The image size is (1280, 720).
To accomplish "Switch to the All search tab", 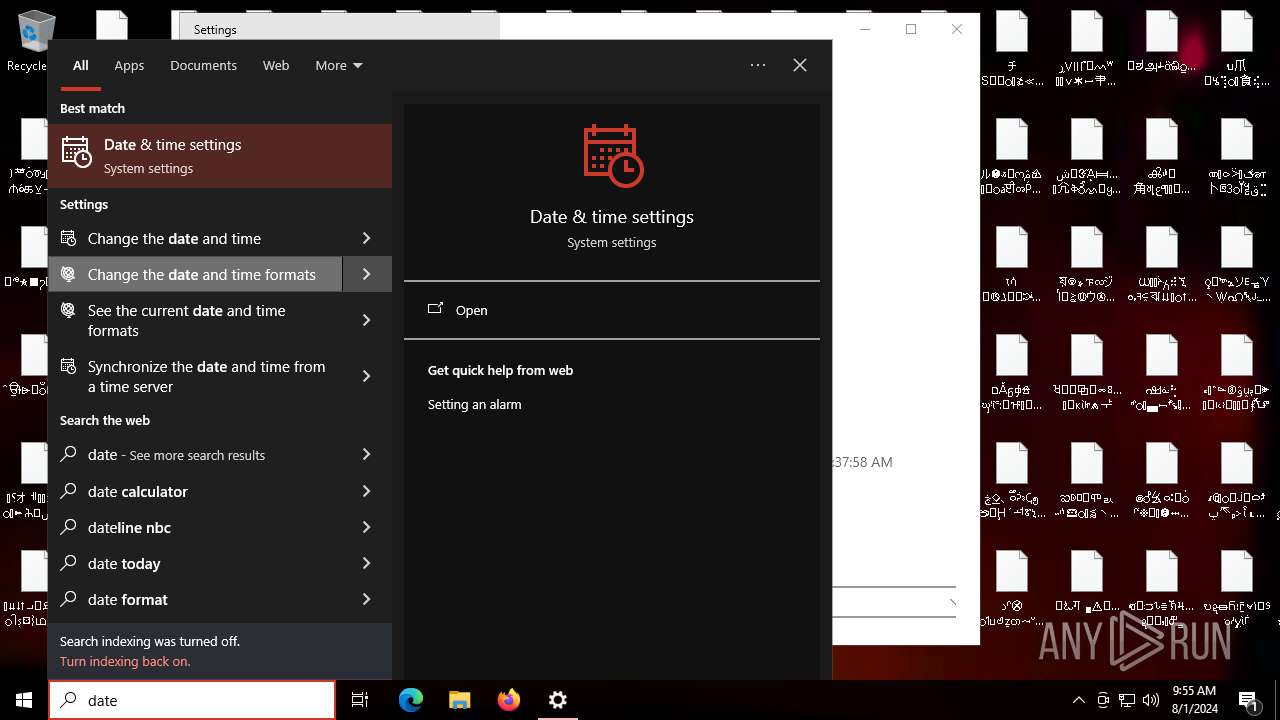I will [81, 65].
